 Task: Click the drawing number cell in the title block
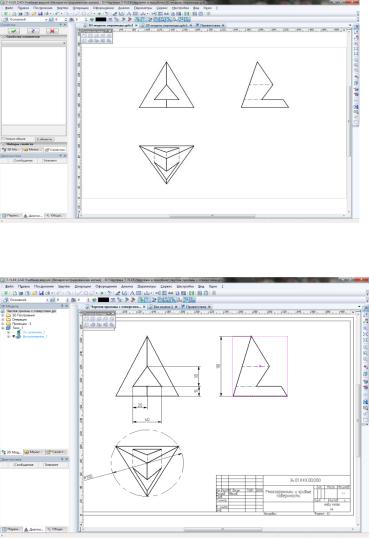coord(307,480)
